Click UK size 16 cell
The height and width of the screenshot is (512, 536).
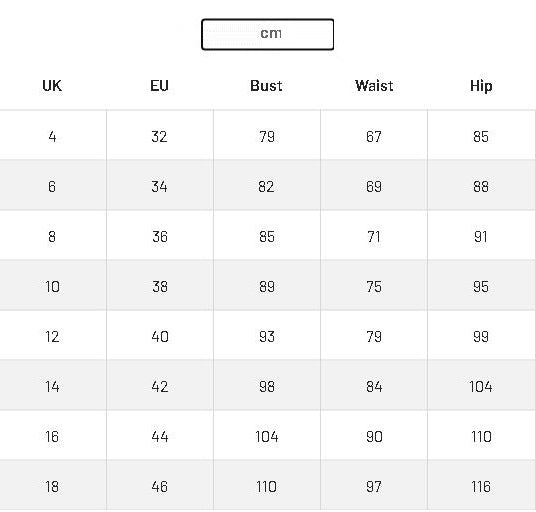tap(52, 435)
